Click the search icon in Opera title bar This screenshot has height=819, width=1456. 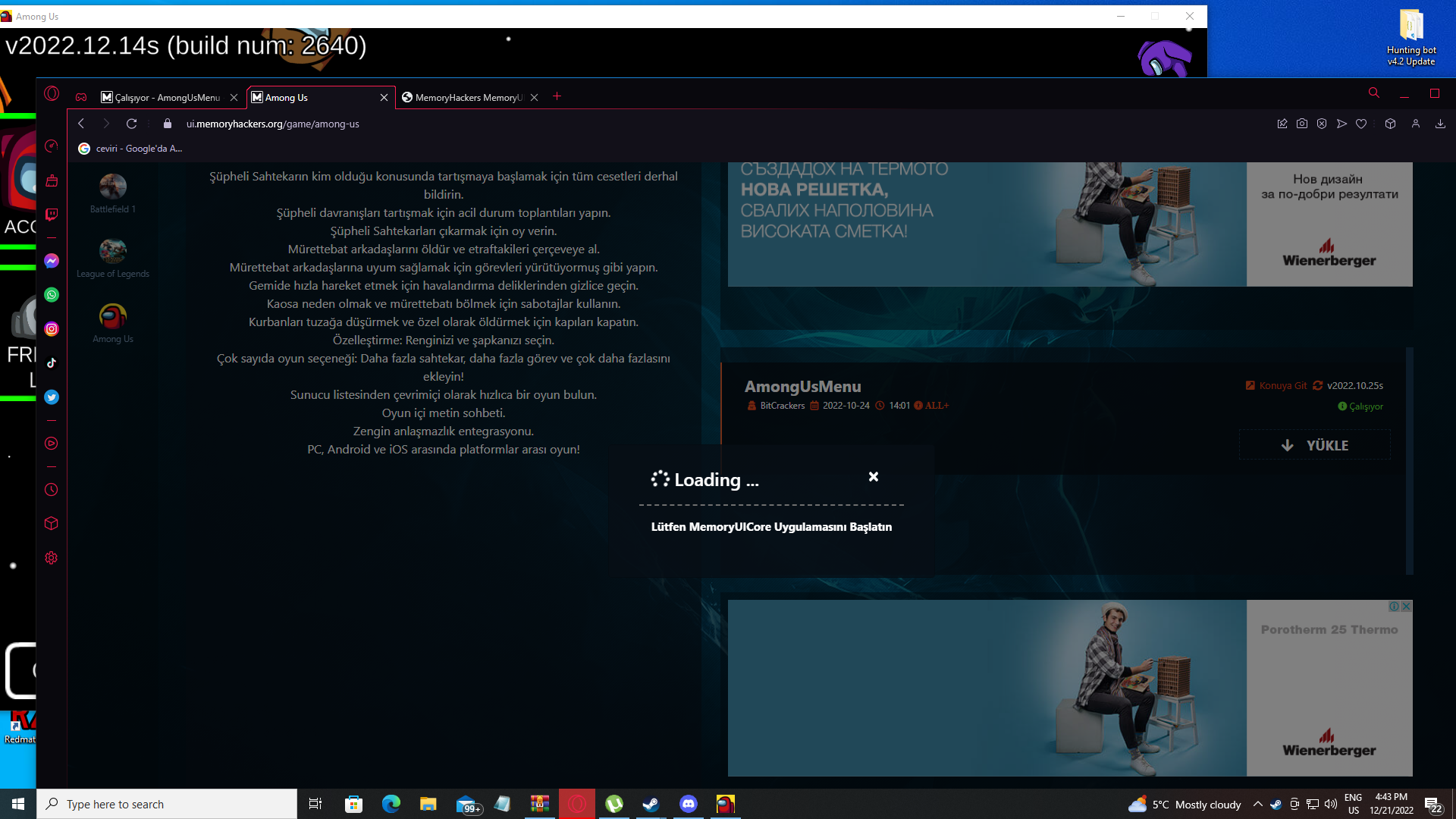point(1373,93)
